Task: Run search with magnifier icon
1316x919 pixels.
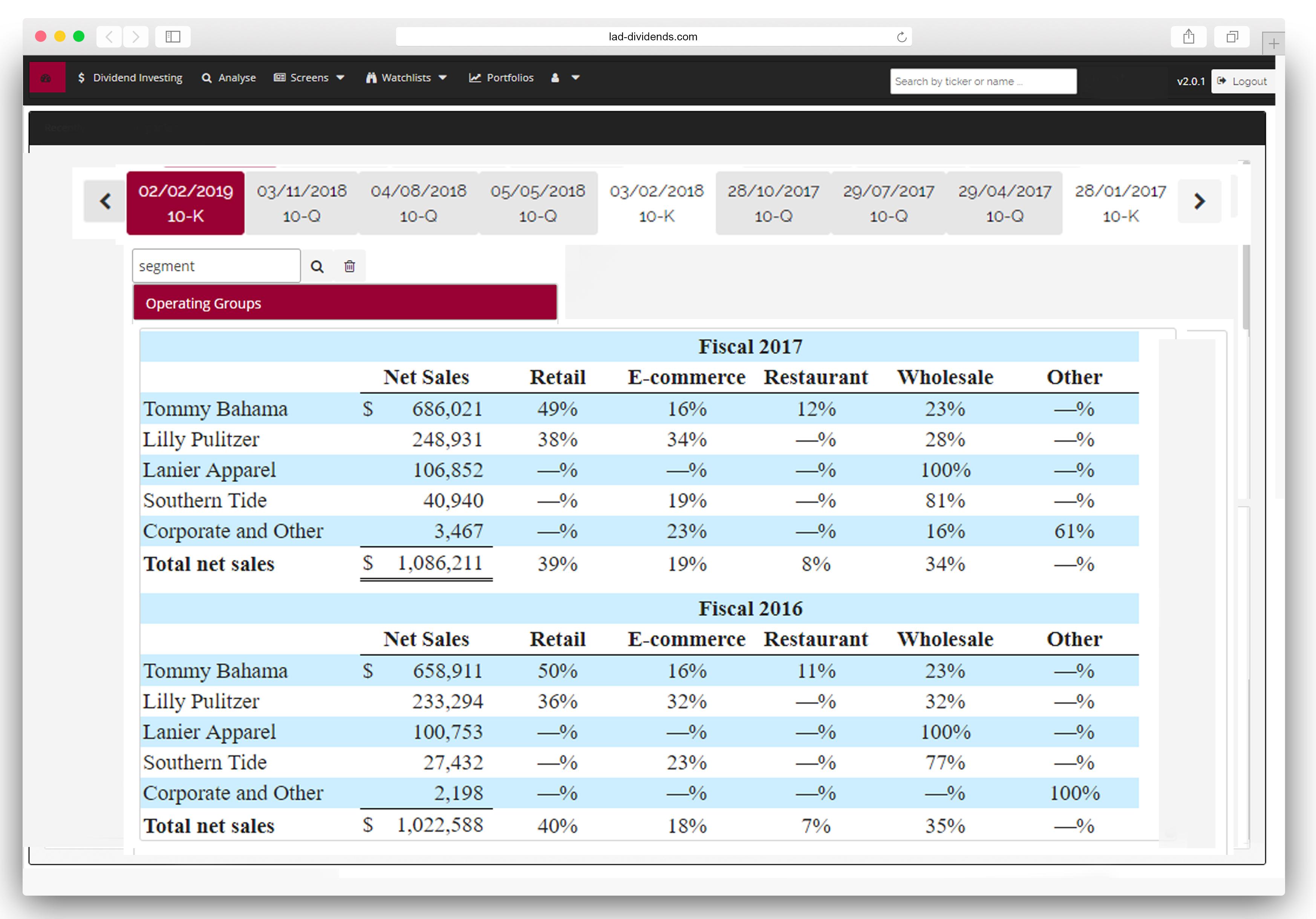Action: tap(317, 266)
